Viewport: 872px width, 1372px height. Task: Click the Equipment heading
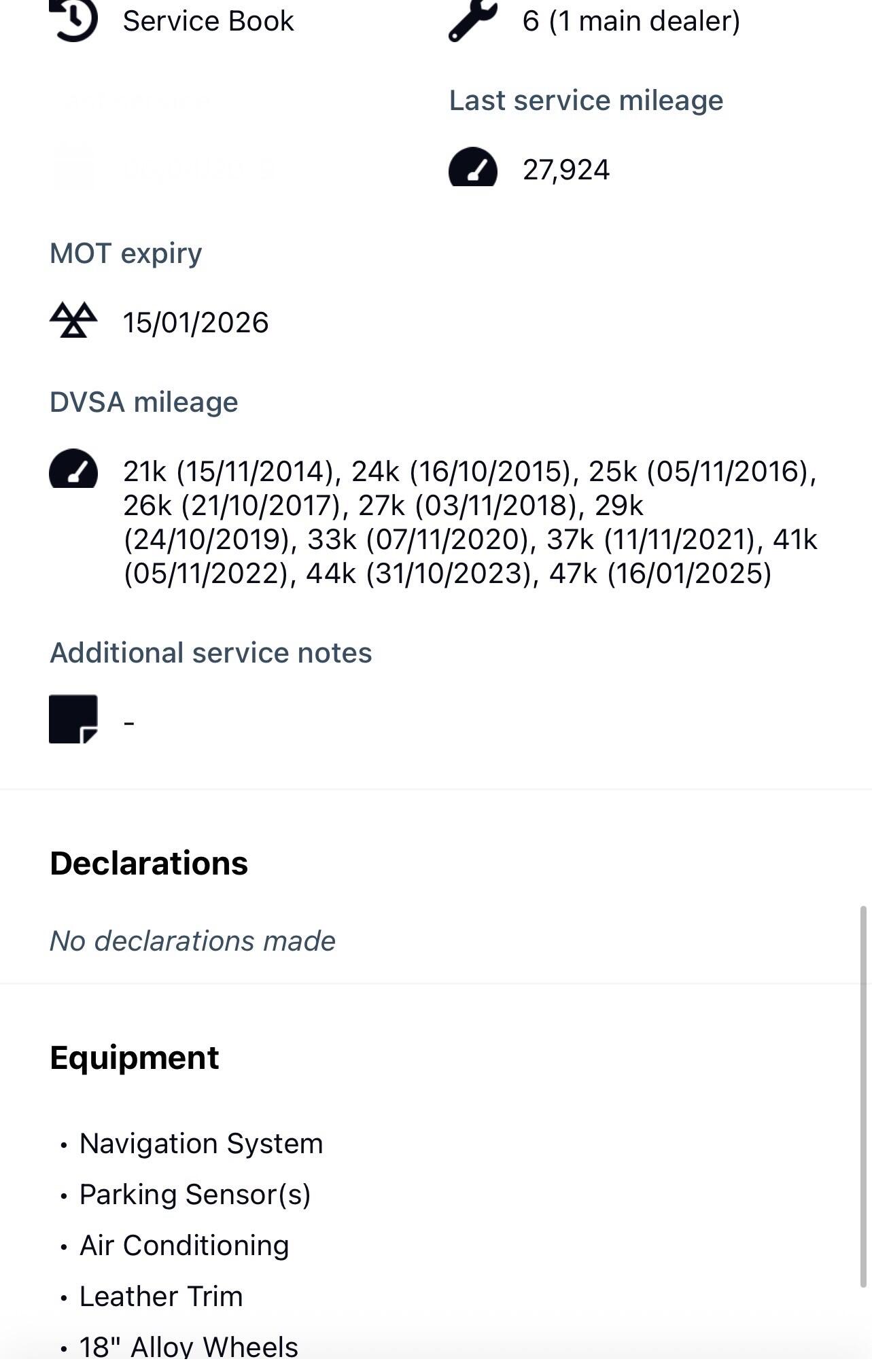click(x=135, y=1057)
